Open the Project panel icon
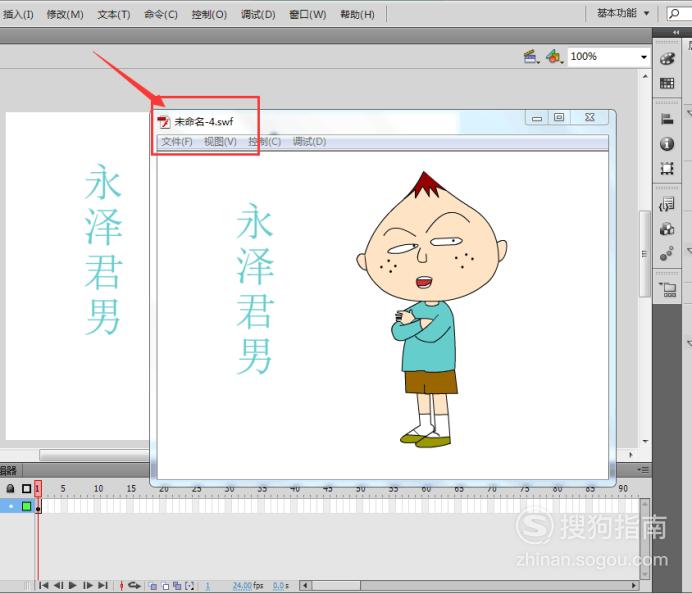 click(x=668, y=289)
